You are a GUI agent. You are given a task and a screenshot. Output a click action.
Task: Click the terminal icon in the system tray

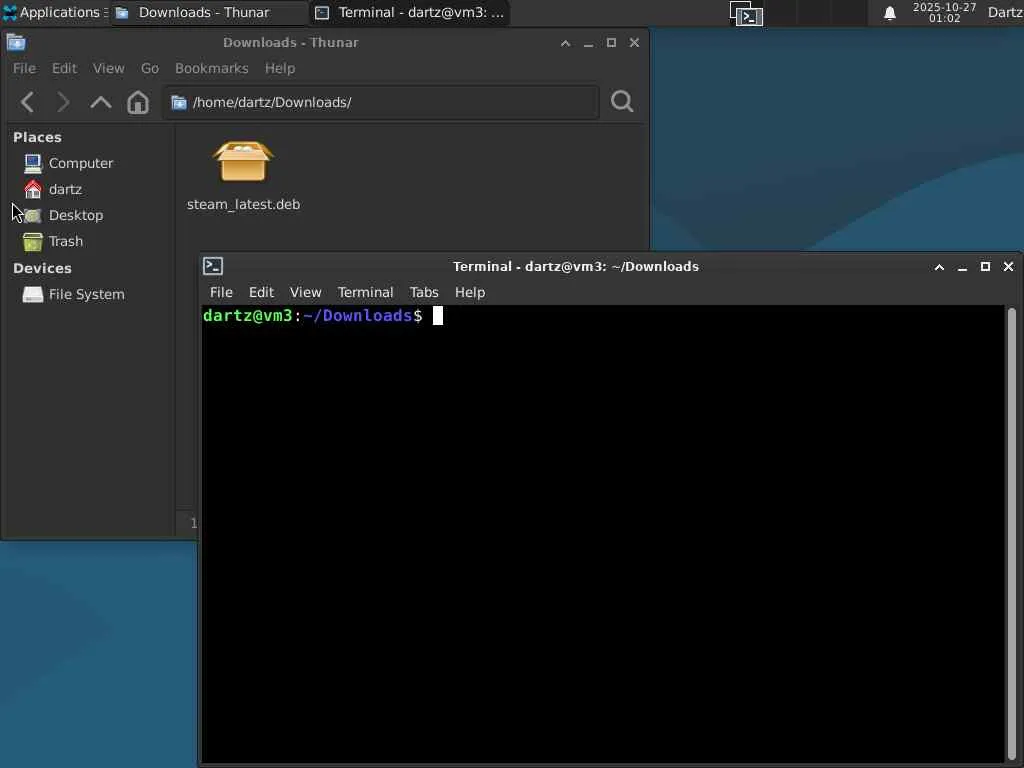click(746, 14)
